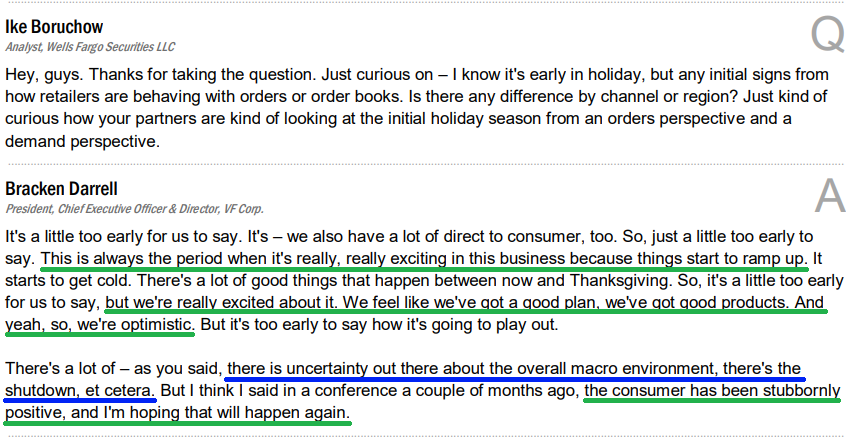
Task: Click the answer's opening "It's a little too early"
Action: [x=92, y=238]
